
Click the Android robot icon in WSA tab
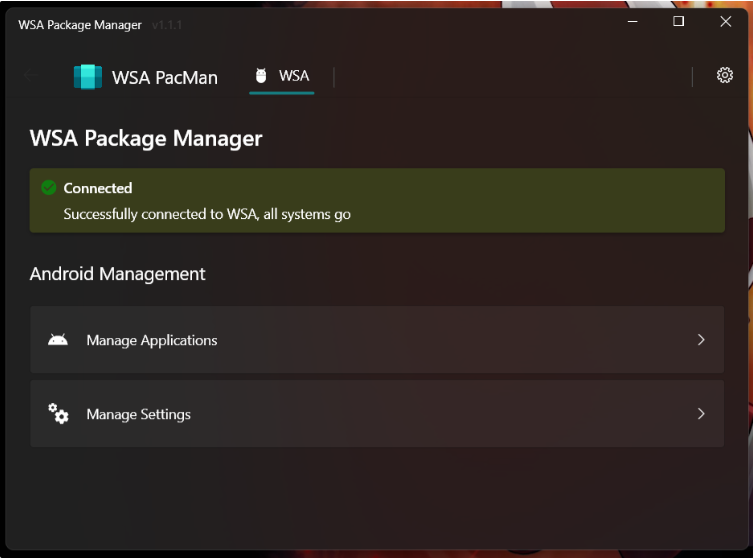click(261, 76)
